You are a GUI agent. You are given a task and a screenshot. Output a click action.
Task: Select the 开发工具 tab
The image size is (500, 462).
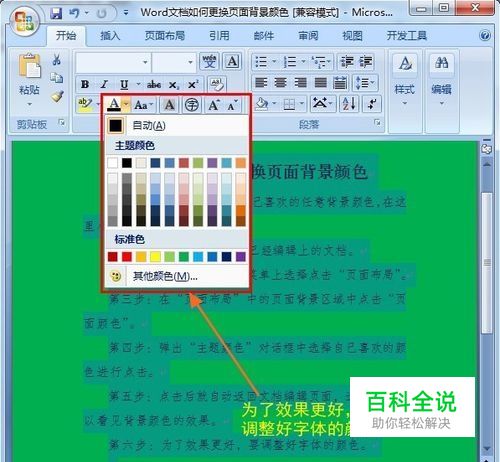tap(406, 35)
